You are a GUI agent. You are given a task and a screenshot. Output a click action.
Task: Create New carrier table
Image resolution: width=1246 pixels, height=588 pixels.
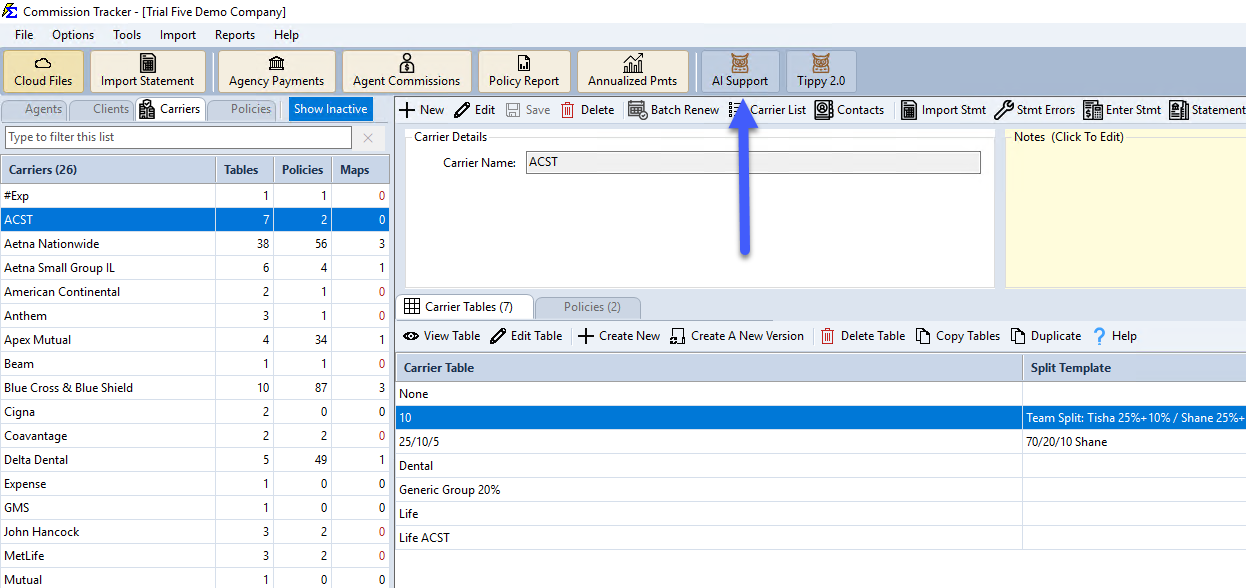pyautogui.click(x=619, y=336)
